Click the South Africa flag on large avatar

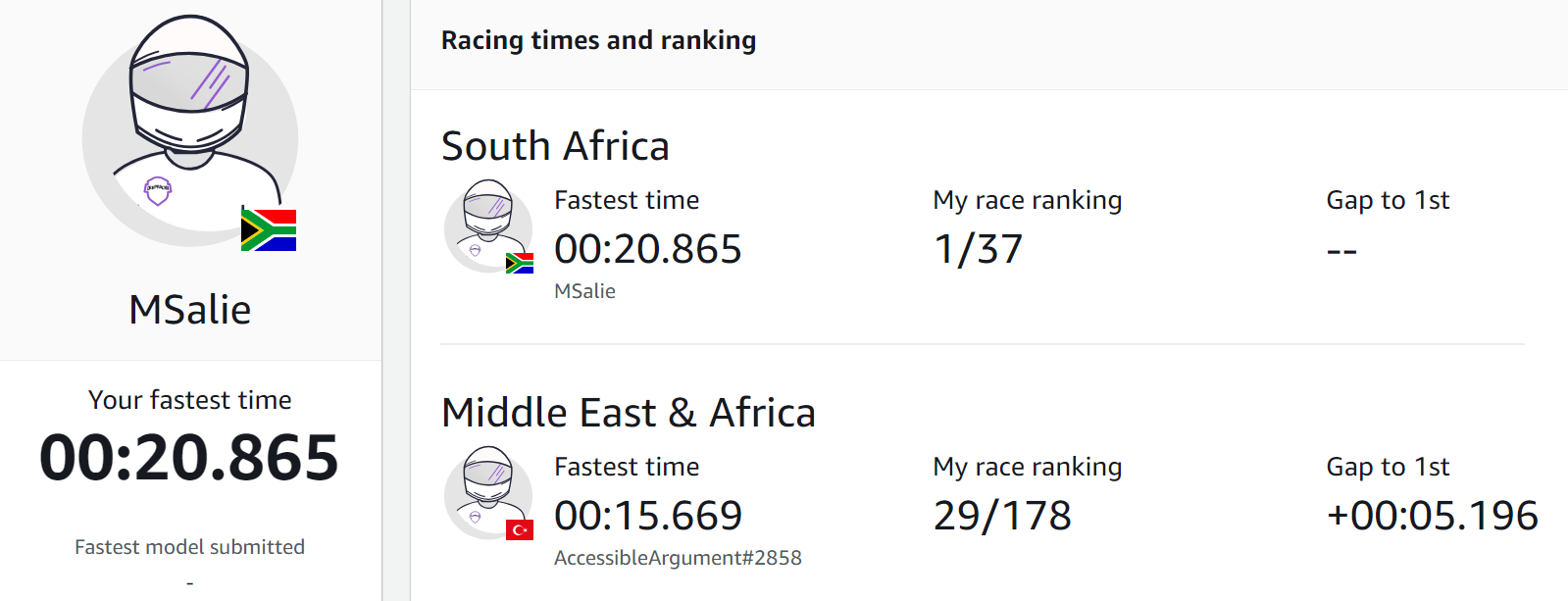(x=269, y=229)
